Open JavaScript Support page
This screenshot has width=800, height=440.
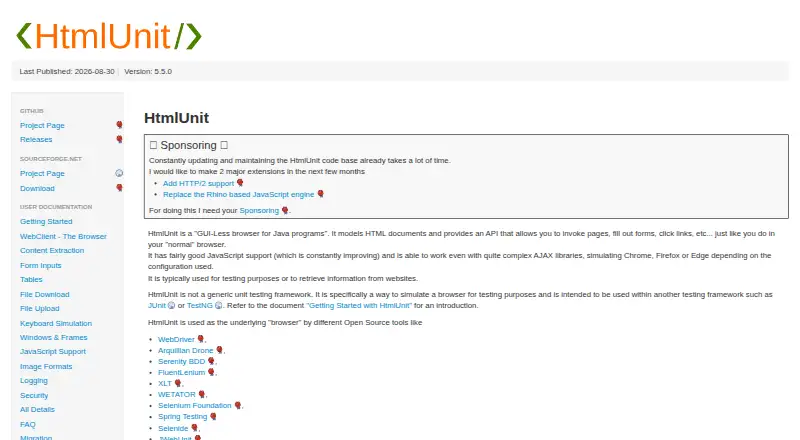coord(53,352)
